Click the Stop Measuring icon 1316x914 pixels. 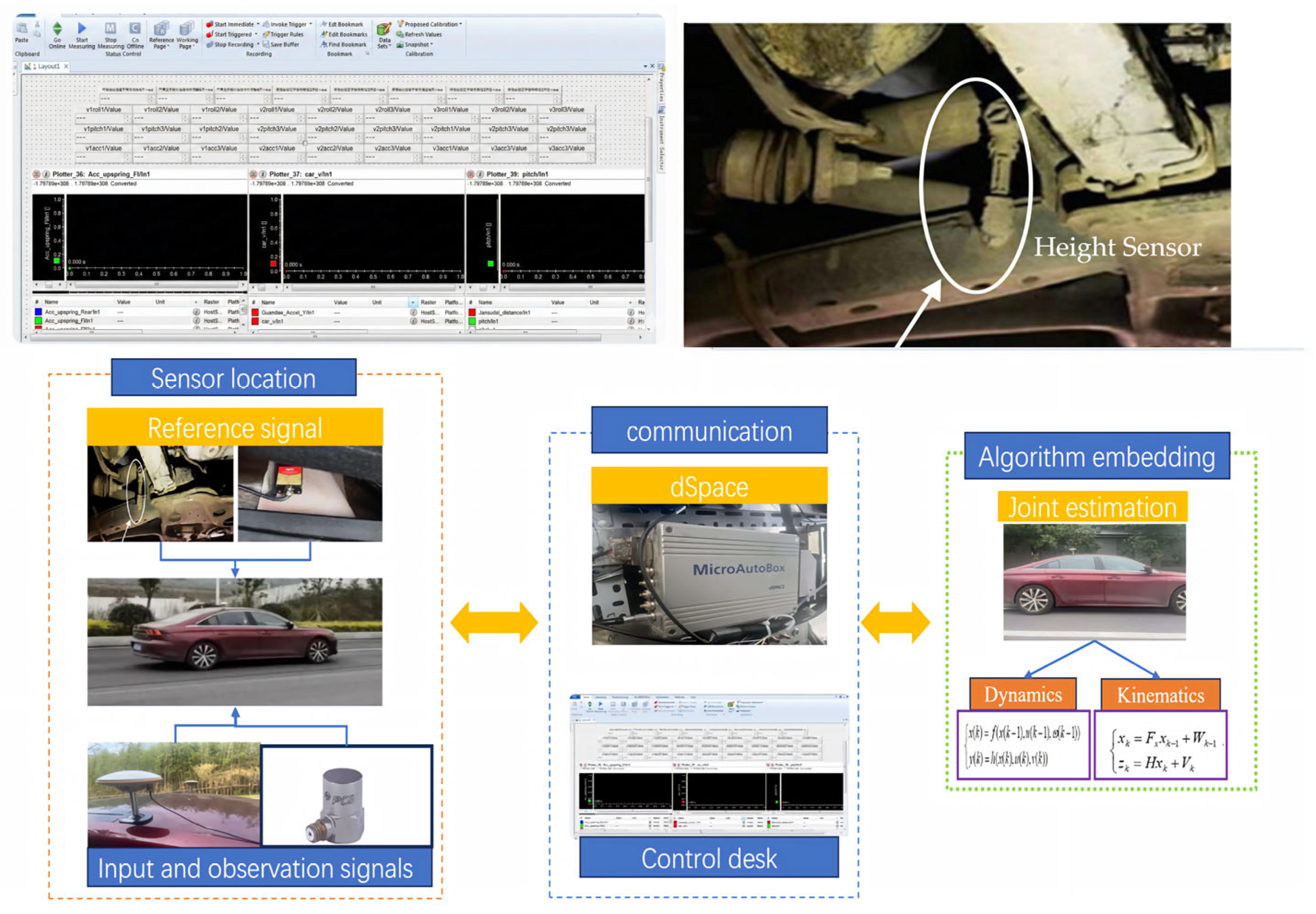111,29
